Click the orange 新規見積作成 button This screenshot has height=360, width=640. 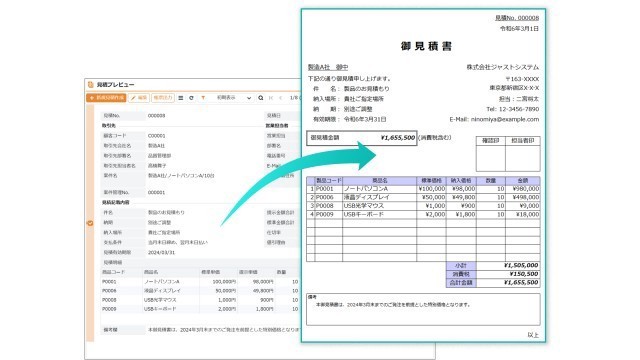106,98
